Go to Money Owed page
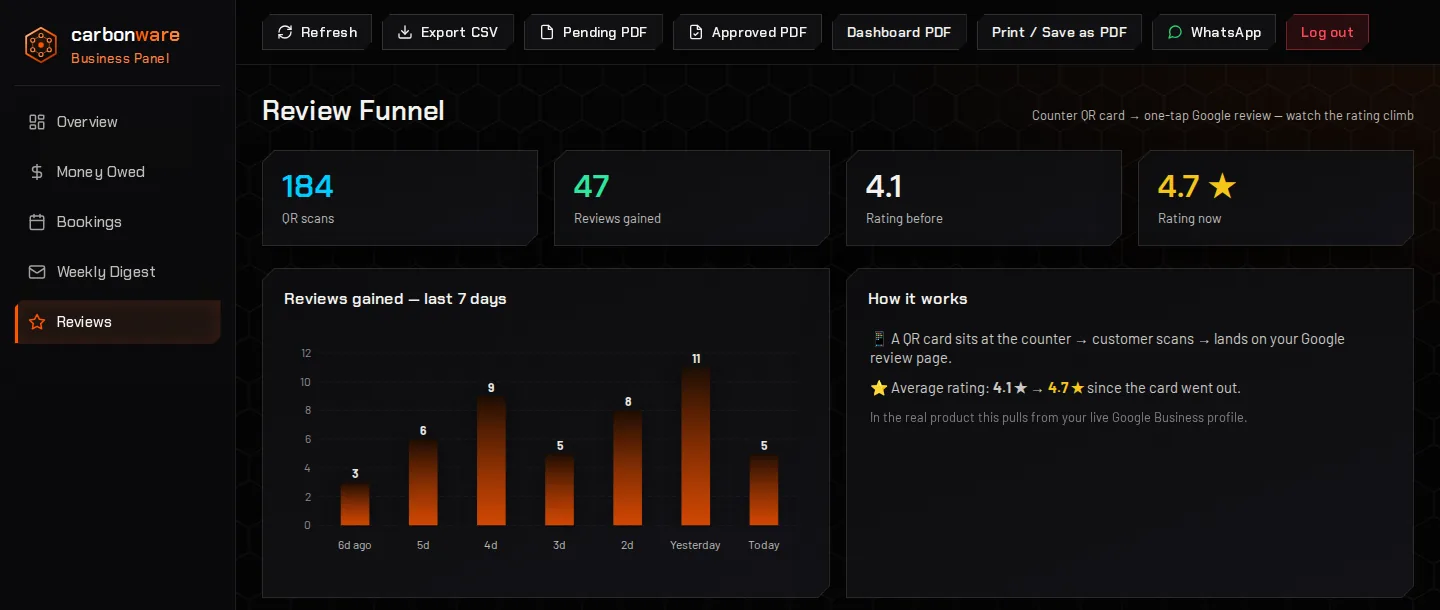This screenshot has height=610, width=1440. (x=118, y=172)
